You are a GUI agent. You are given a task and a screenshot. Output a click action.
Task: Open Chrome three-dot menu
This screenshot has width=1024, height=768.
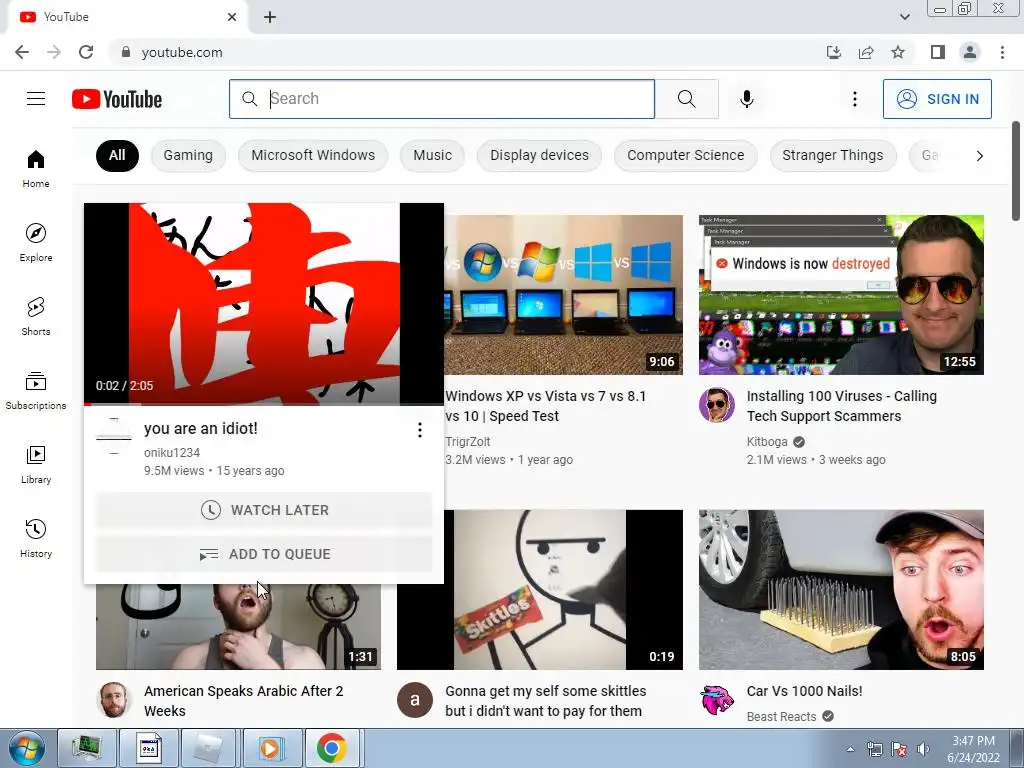pos(1002,52)
